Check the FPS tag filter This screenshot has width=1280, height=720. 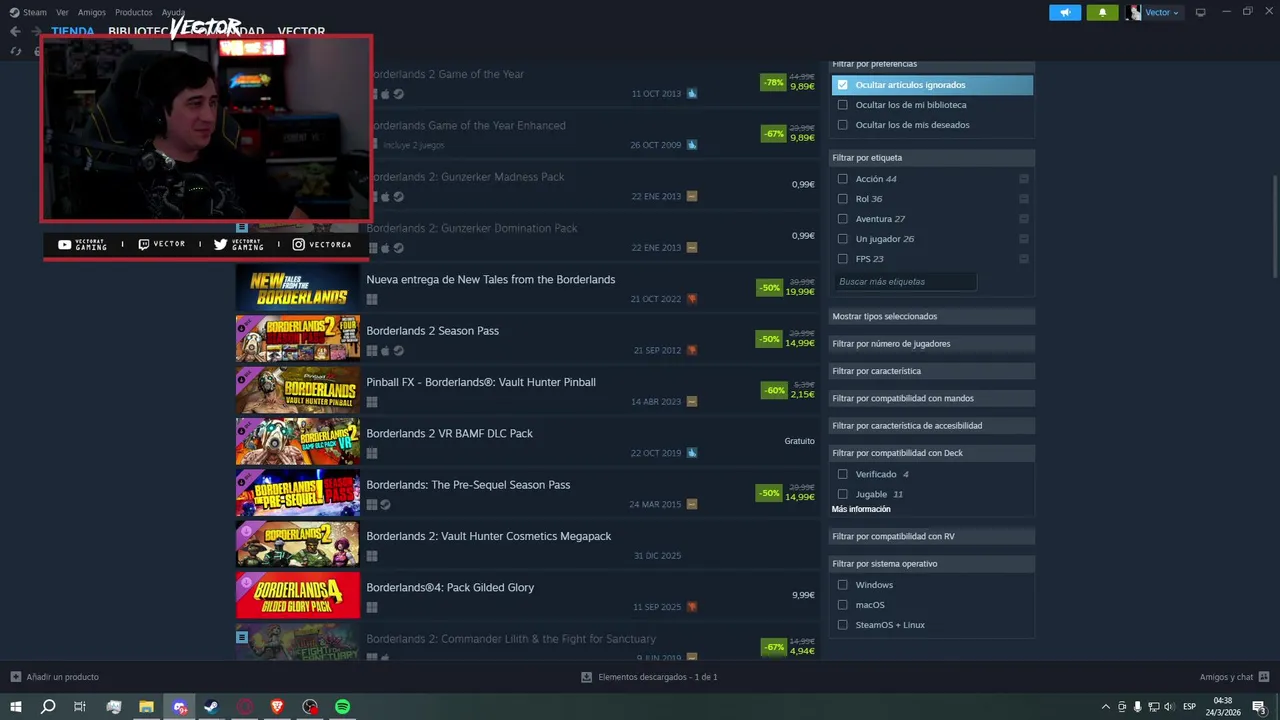842,259
